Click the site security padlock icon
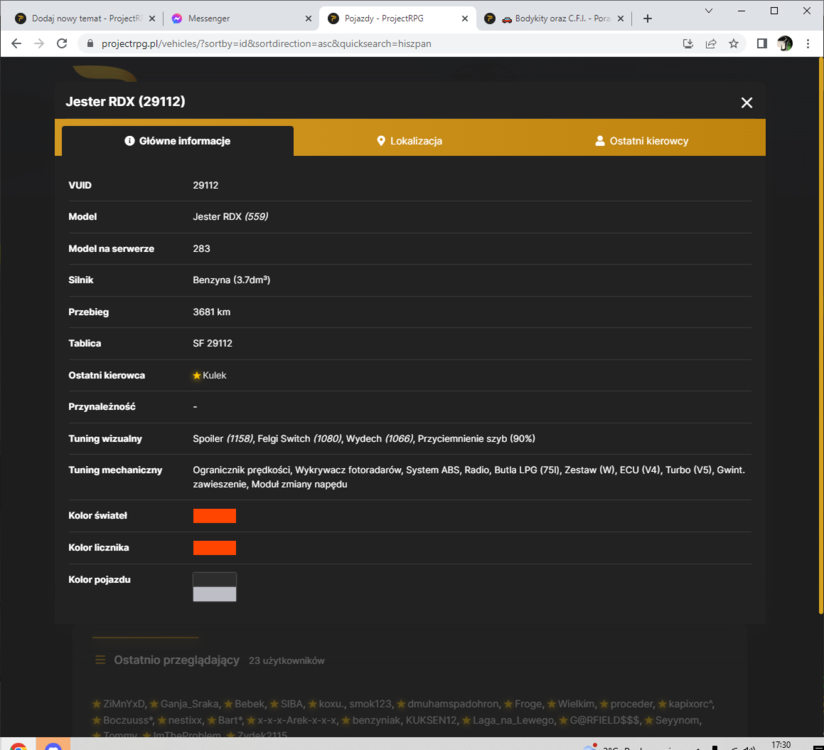 90,44
